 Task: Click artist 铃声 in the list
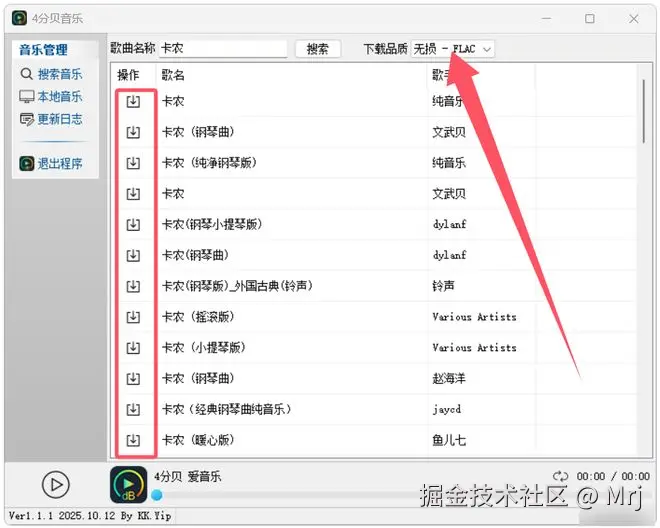click(x=443, y=286)
